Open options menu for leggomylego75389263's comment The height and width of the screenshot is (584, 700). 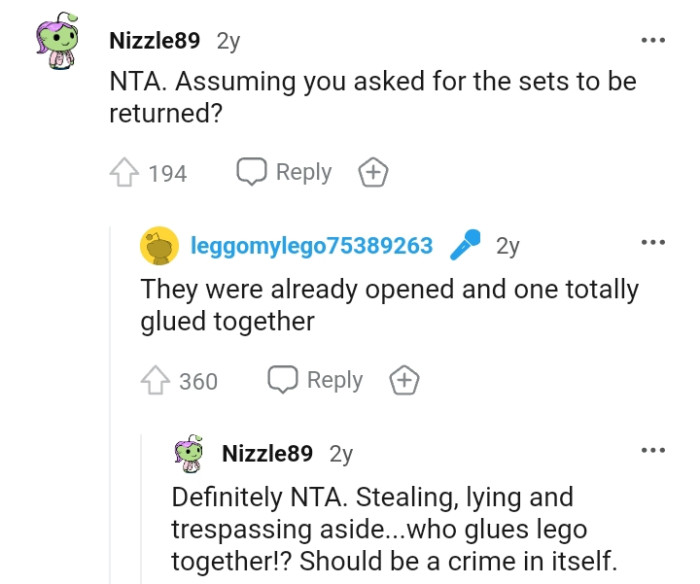click(653, 243)
